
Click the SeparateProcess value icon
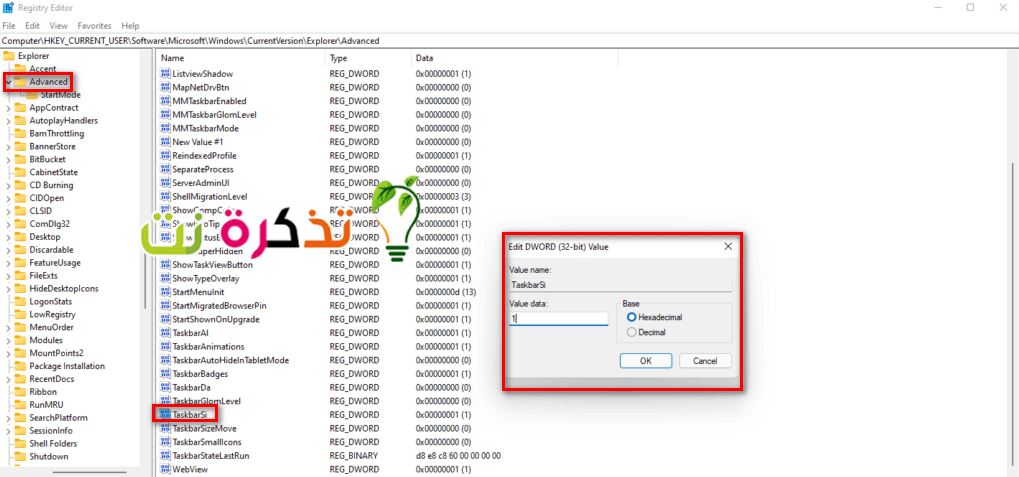(x=165, y=169)
